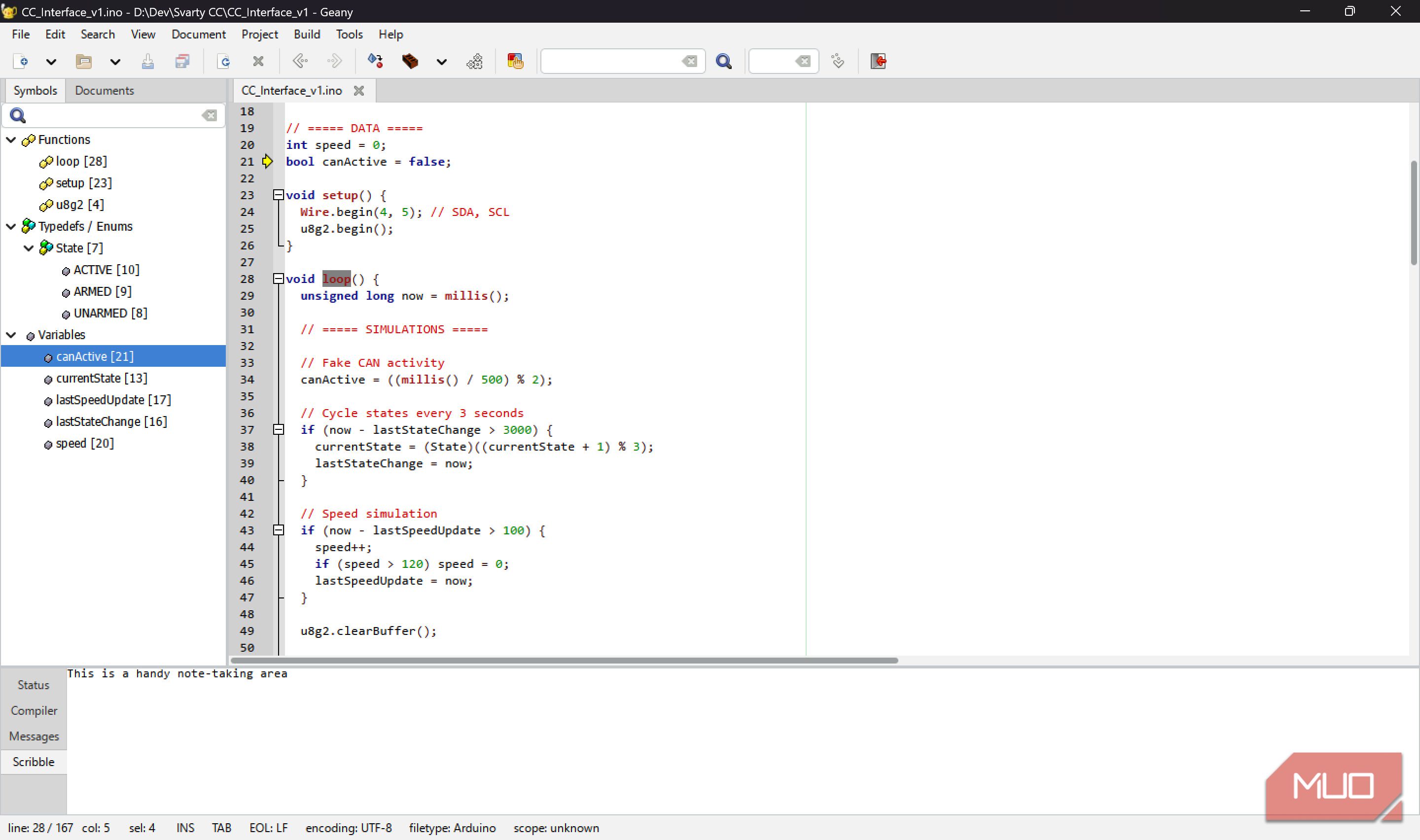Screen dimensions: 1420x840
Task: Open the Document menu
Action: (x=198, y=34)
